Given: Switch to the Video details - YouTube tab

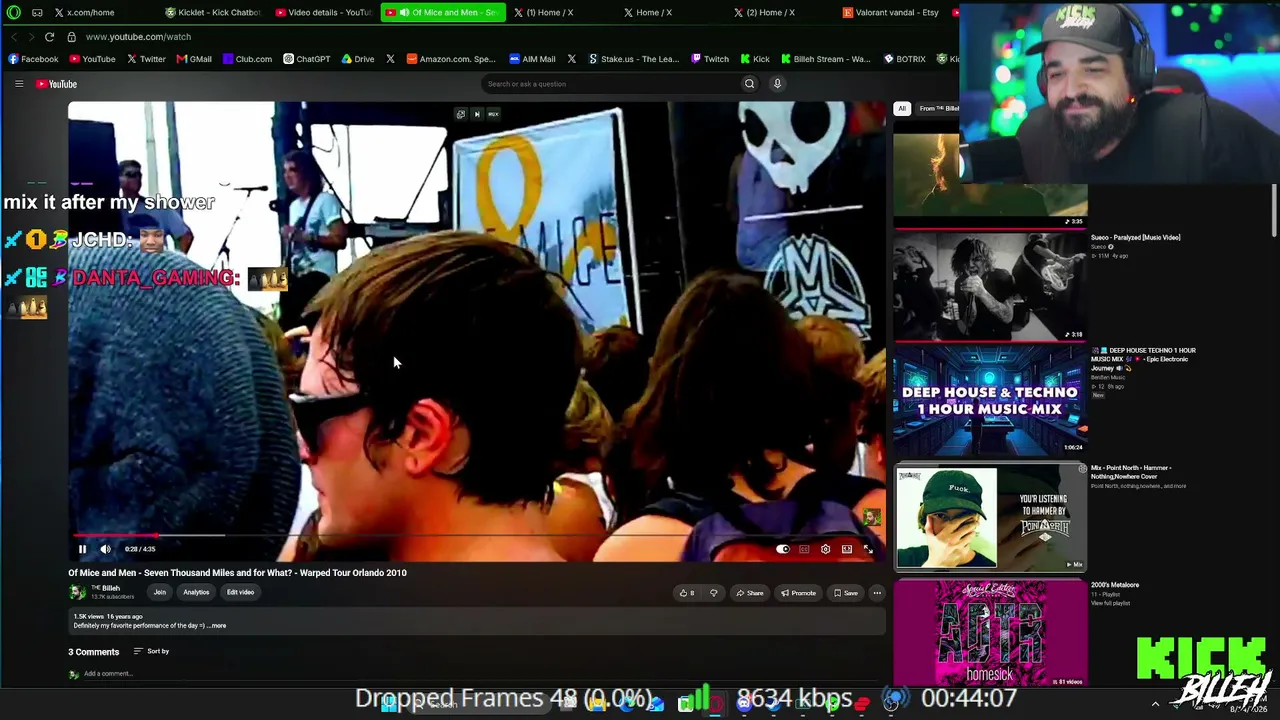Looking at the screenshot, I should (322, 12).
